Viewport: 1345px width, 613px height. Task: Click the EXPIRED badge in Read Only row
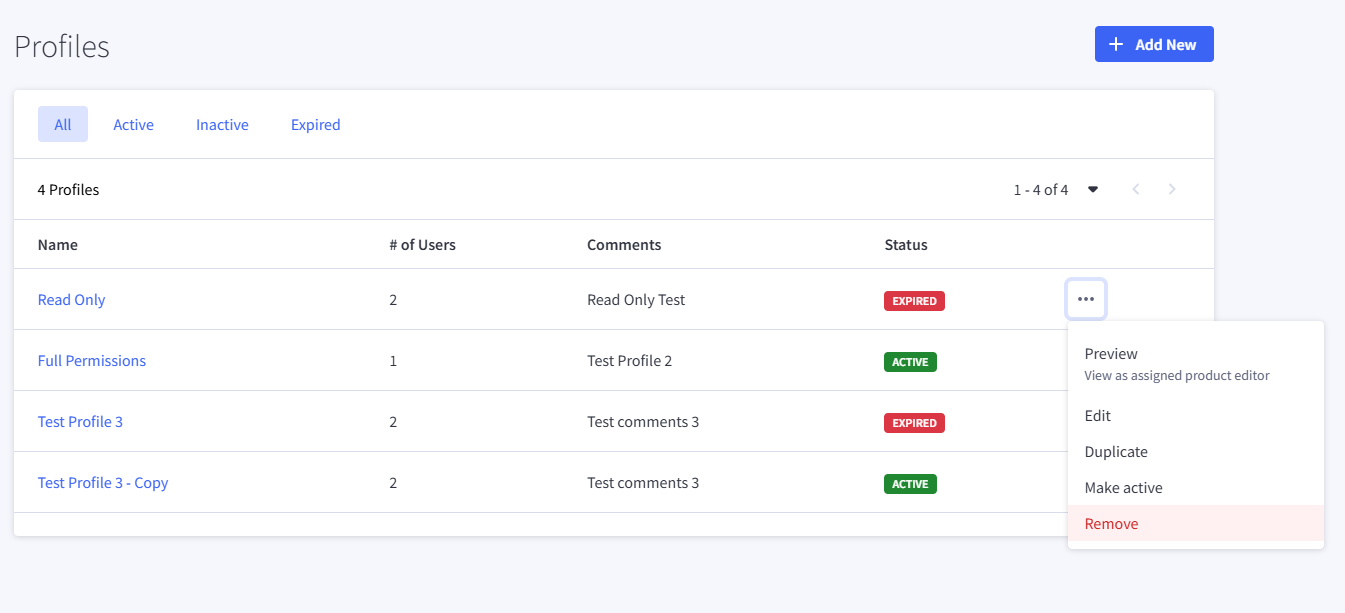(914, 300)
